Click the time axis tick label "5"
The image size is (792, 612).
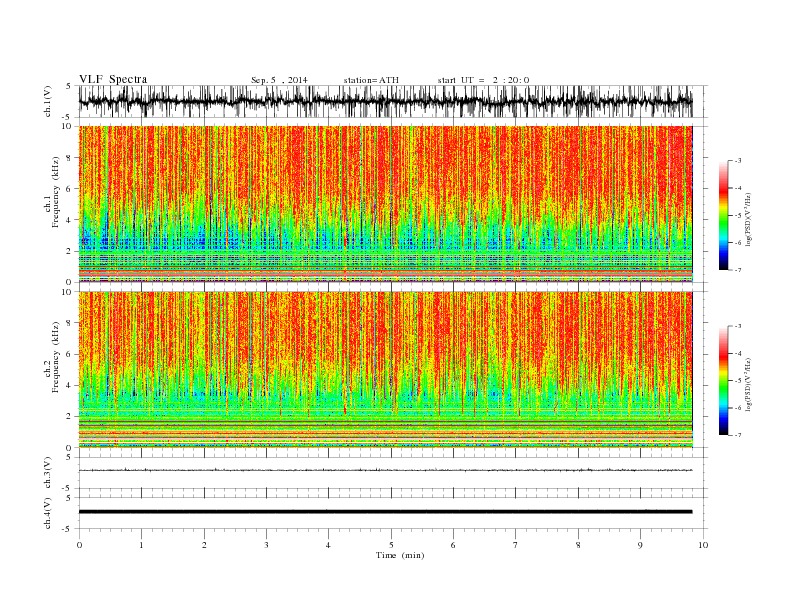tap(391, 545)
